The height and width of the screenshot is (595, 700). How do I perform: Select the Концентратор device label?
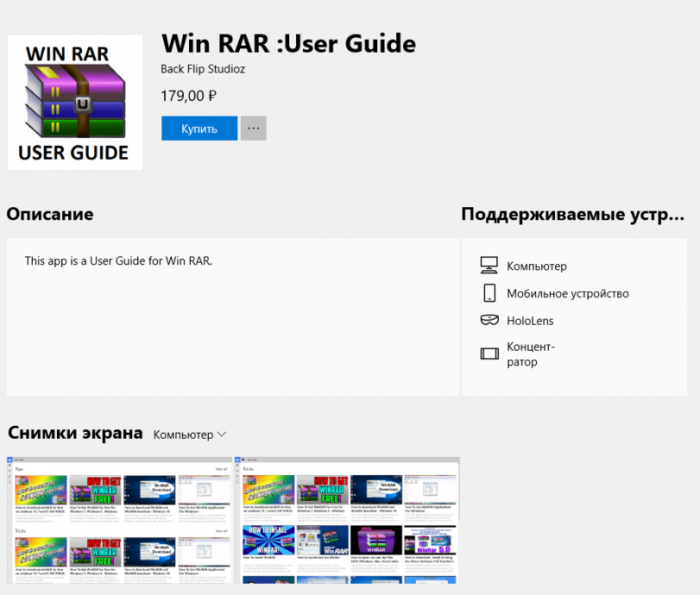coord(530,354)
